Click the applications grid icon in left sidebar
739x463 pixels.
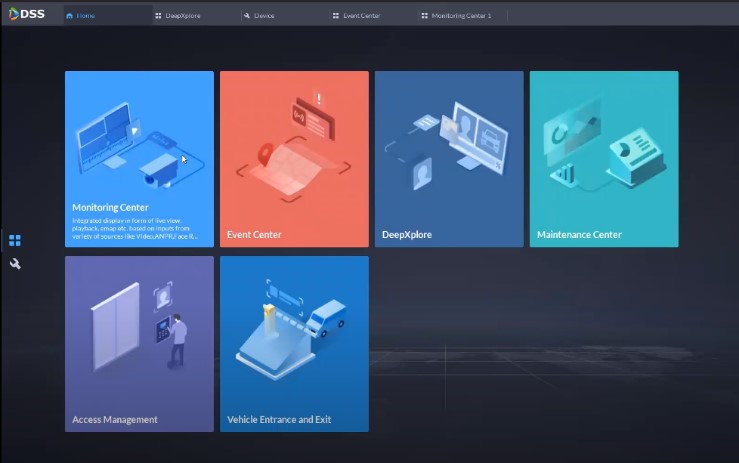[15, 241]
